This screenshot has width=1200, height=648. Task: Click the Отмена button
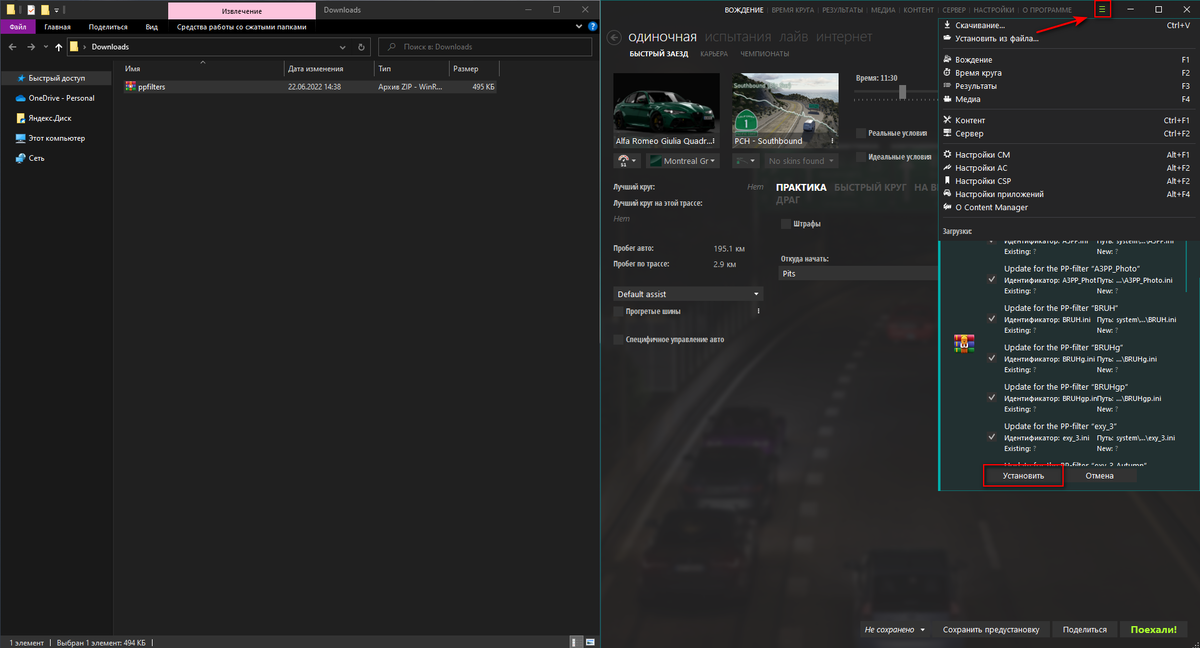(x=1100, y=476)
